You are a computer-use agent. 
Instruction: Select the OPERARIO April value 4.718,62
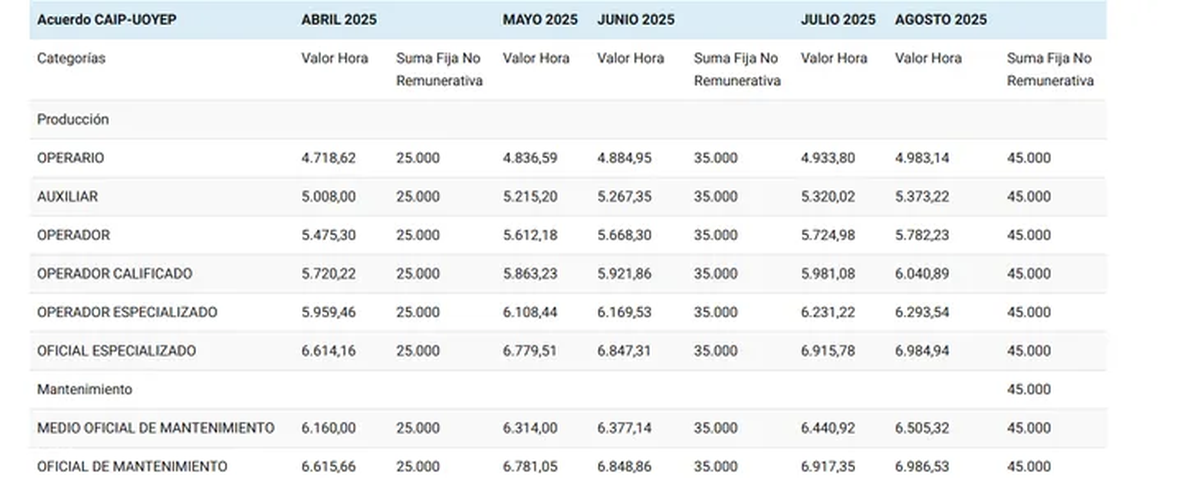click(x=328, y=158)
